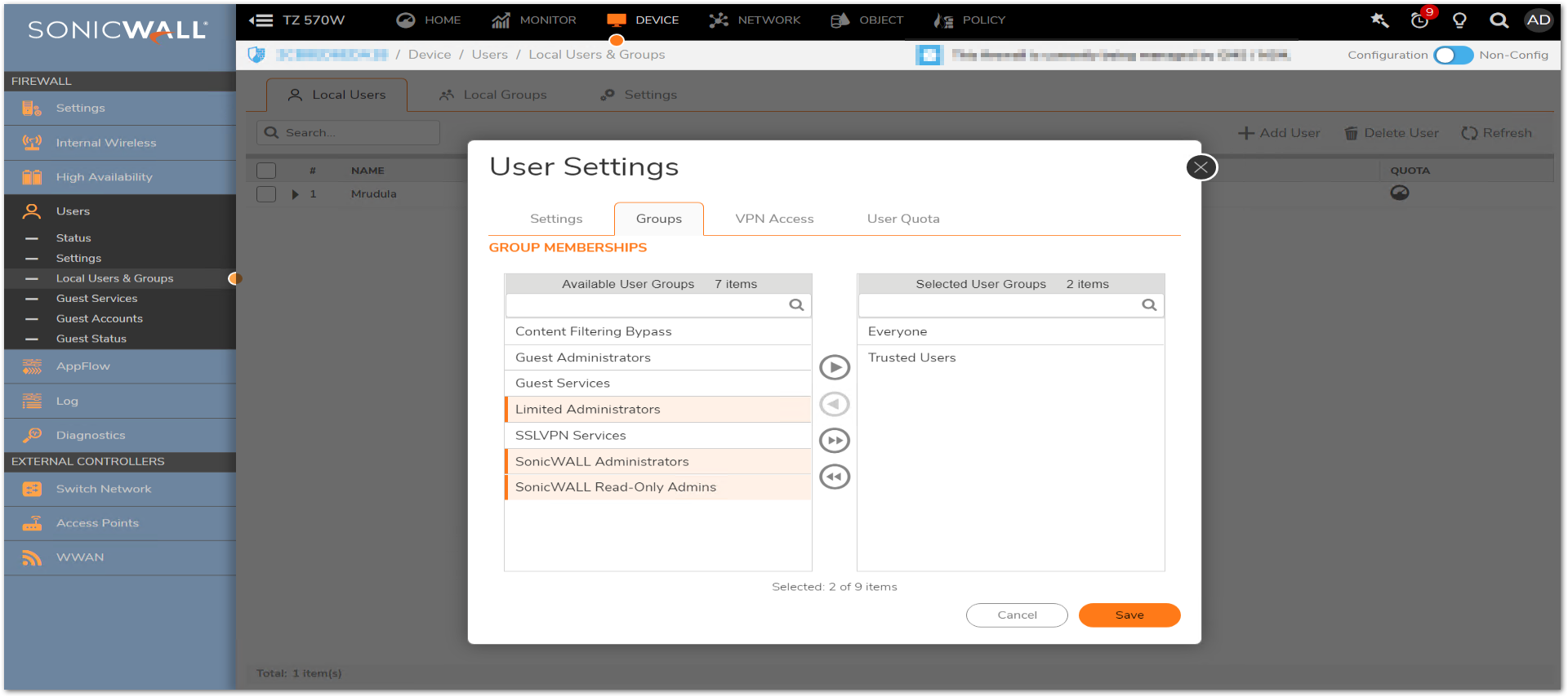The height and width of the screenshot is (697, 1568).
Task: Open the MONITOR top menu
Action: [x=534, y=20]
